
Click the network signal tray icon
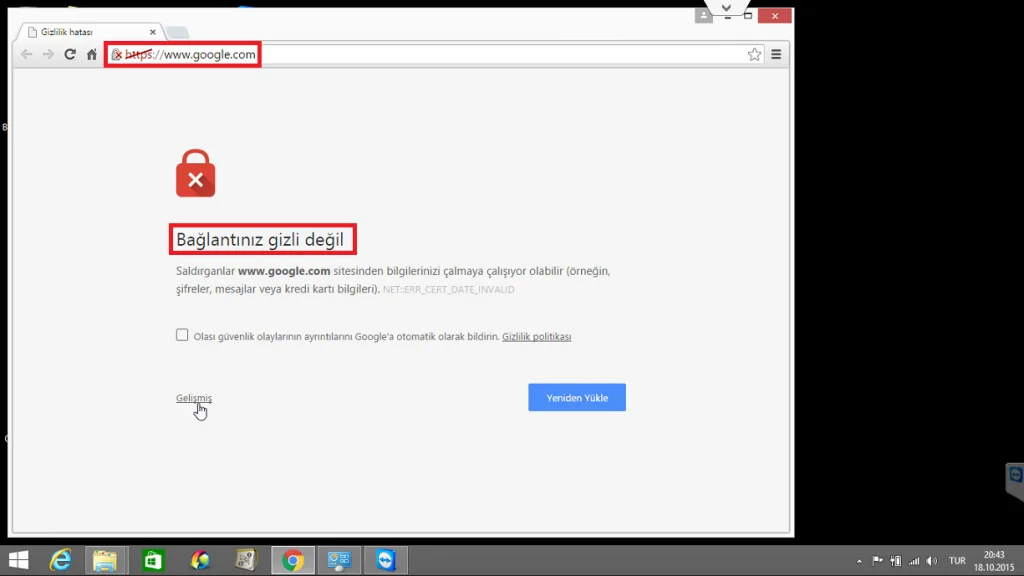[x=914, y=561]
